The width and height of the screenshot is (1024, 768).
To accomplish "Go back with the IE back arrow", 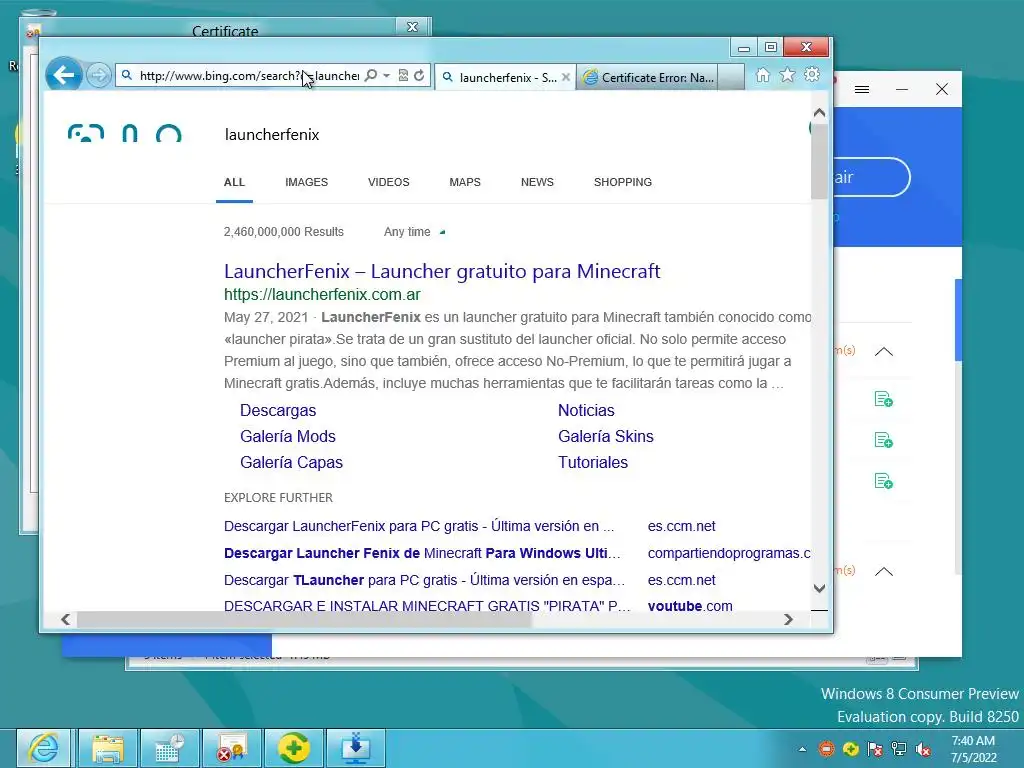I will [x=63, y=75].
